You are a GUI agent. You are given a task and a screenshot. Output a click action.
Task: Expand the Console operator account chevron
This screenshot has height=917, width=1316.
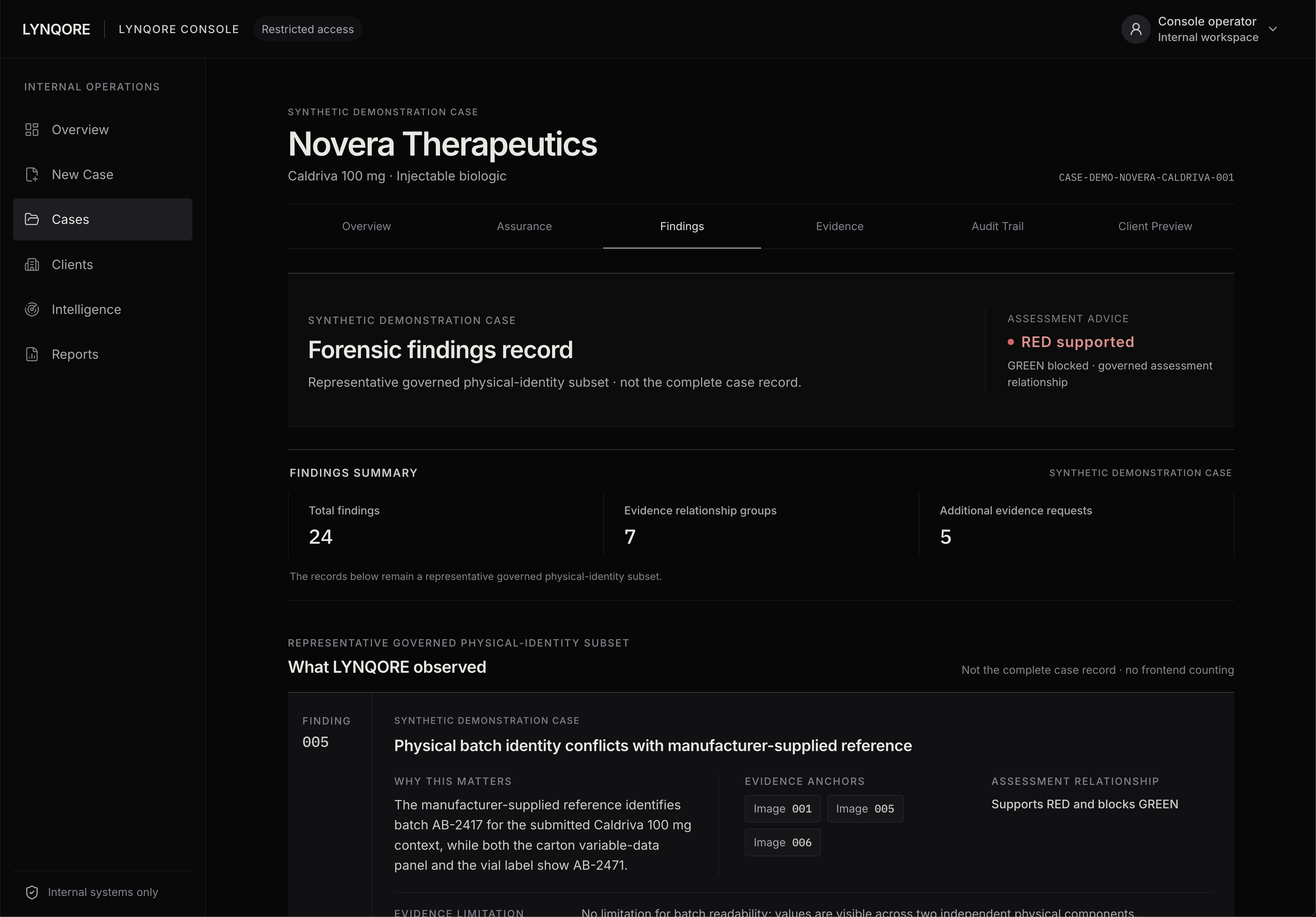coord(1273,29)
